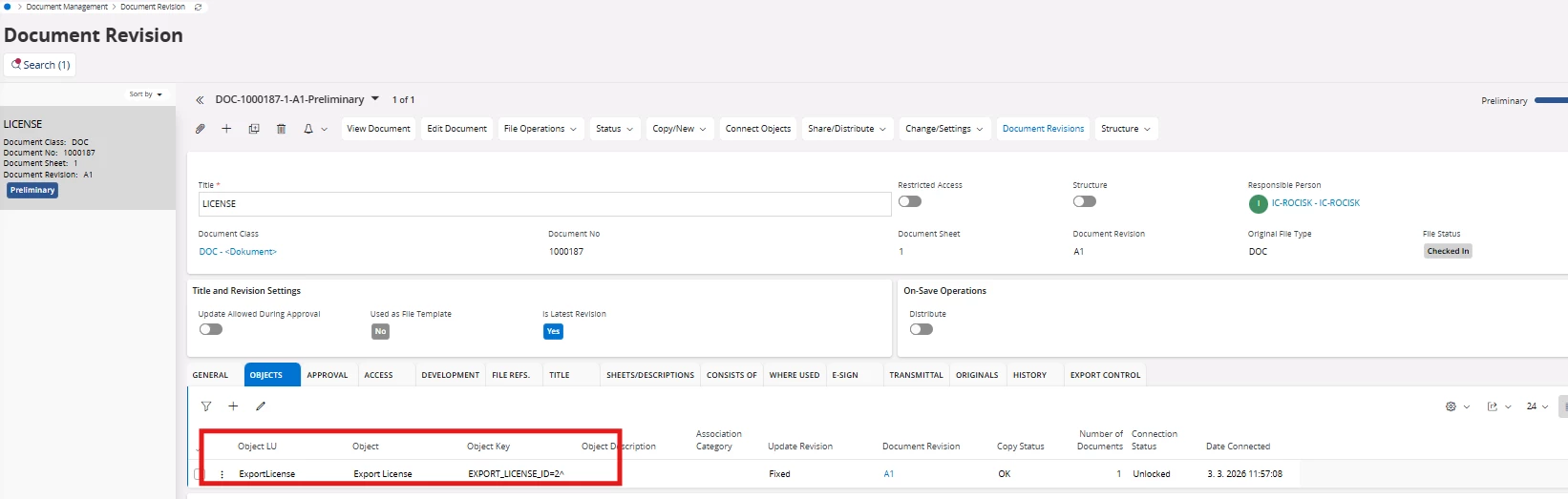
Task: Open the Share/Distribute dropdown
Action: tap(847, 129)
